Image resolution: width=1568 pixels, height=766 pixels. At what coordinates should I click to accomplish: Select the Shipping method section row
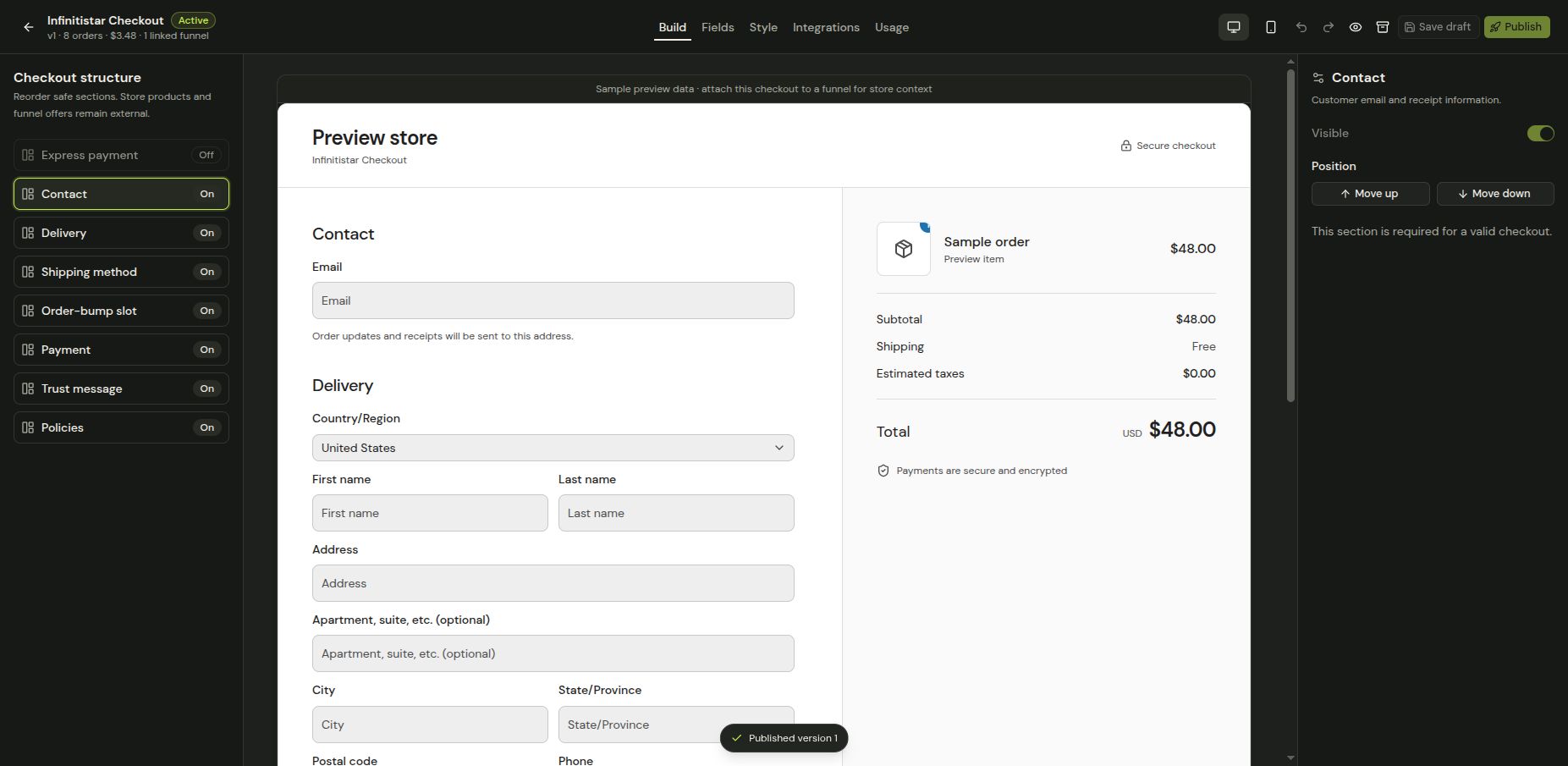tap(121, 272)
